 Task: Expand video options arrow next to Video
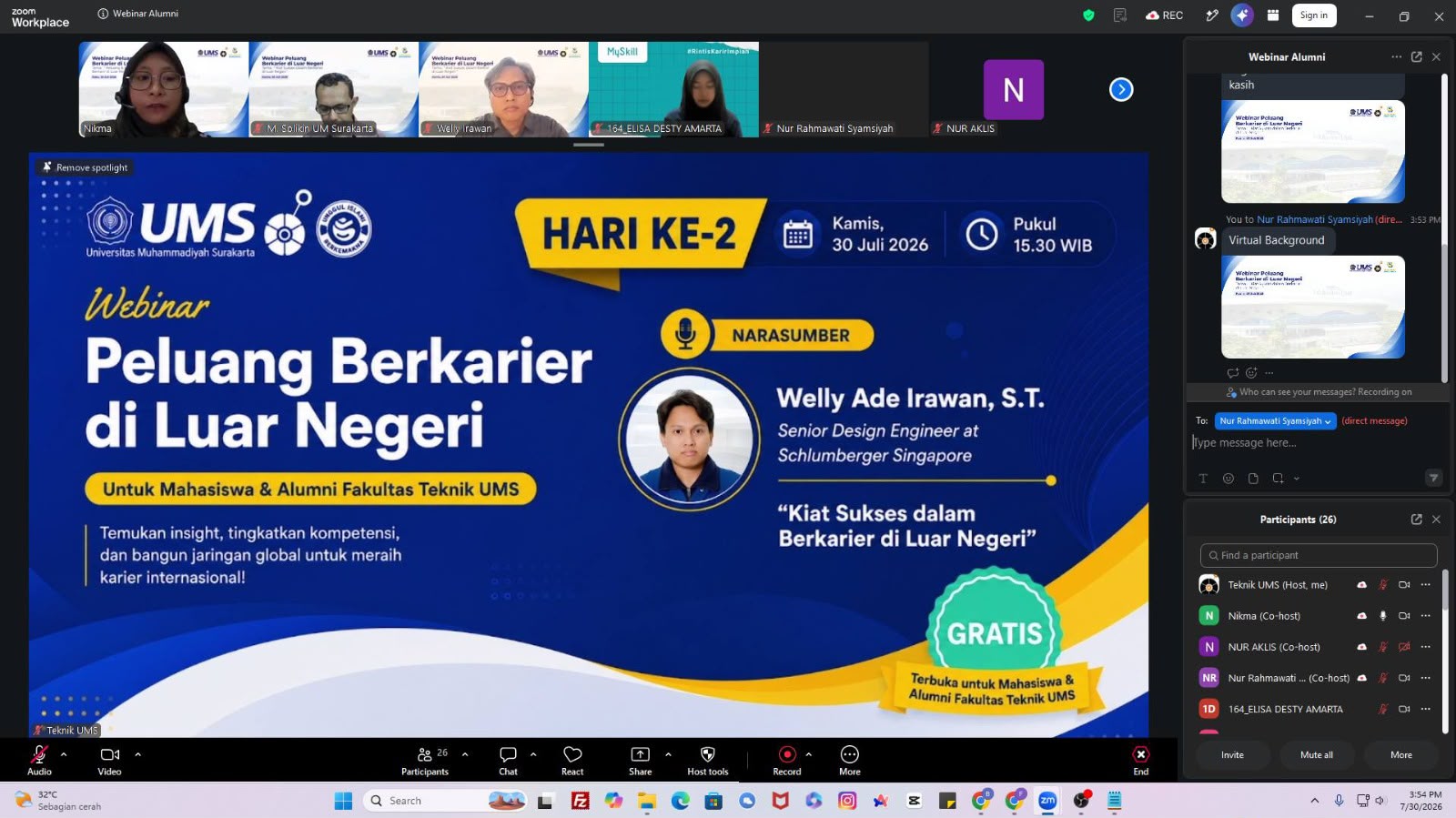[138, 754]
